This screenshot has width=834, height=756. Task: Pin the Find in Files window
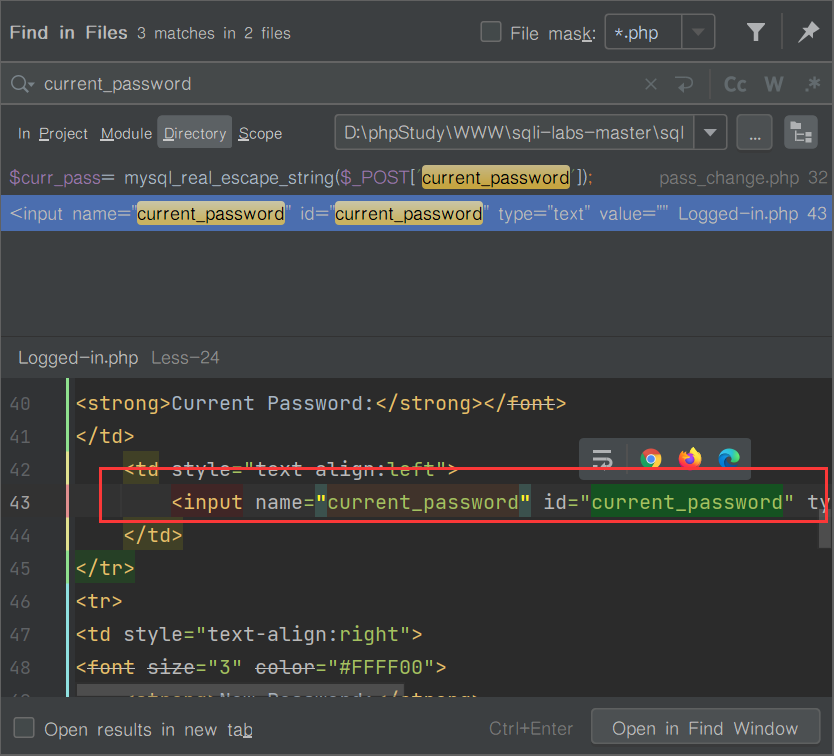tap(808, 32)
